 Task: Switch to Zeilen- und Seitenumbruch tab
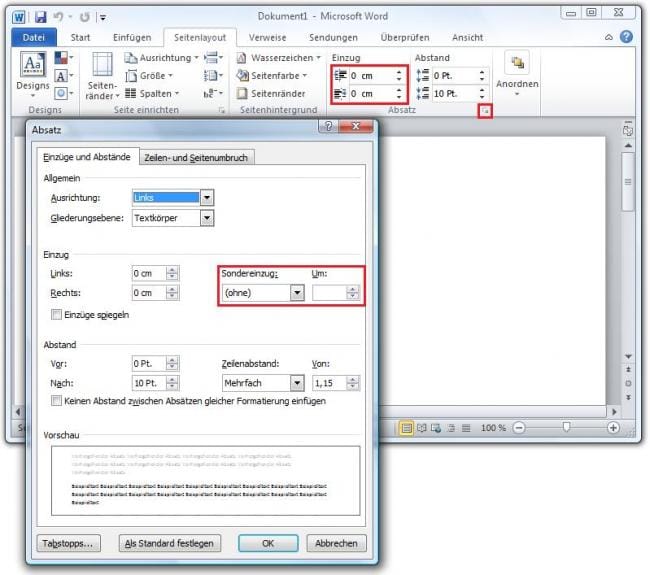(x=196, y=158)
